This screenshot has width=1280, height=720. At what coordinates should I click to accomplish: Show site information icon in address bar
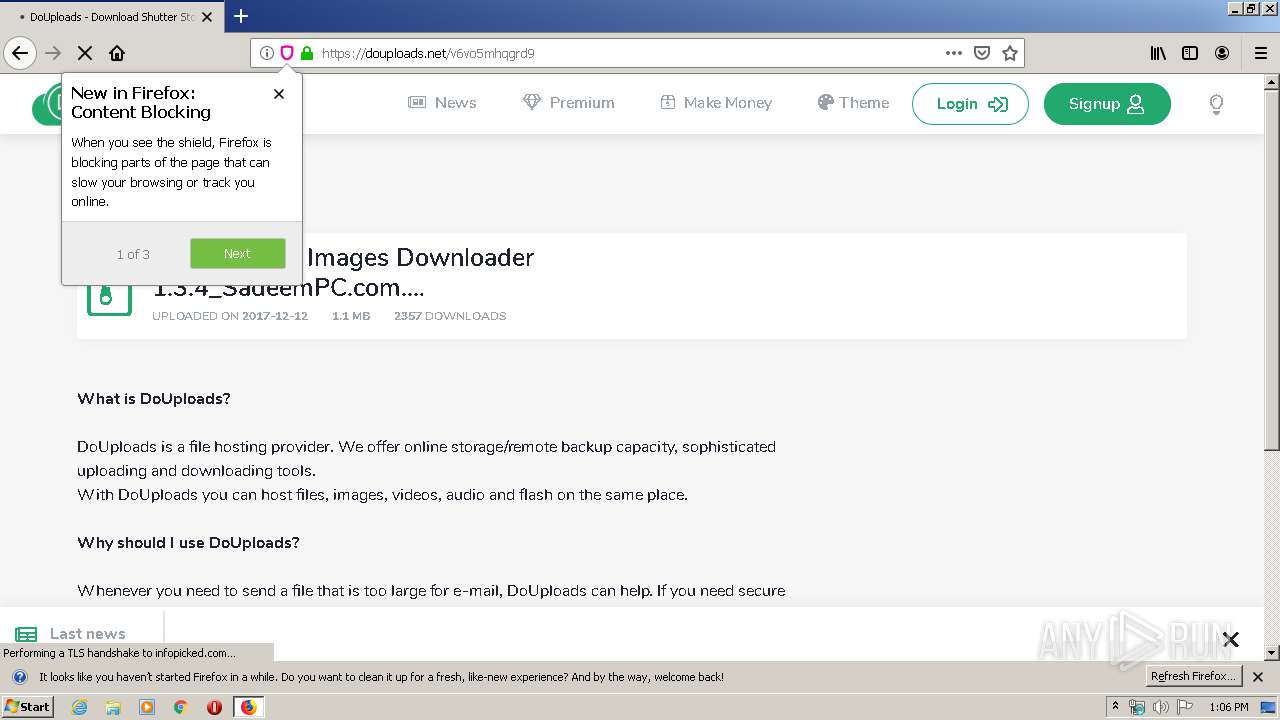[x=266, y=53]
